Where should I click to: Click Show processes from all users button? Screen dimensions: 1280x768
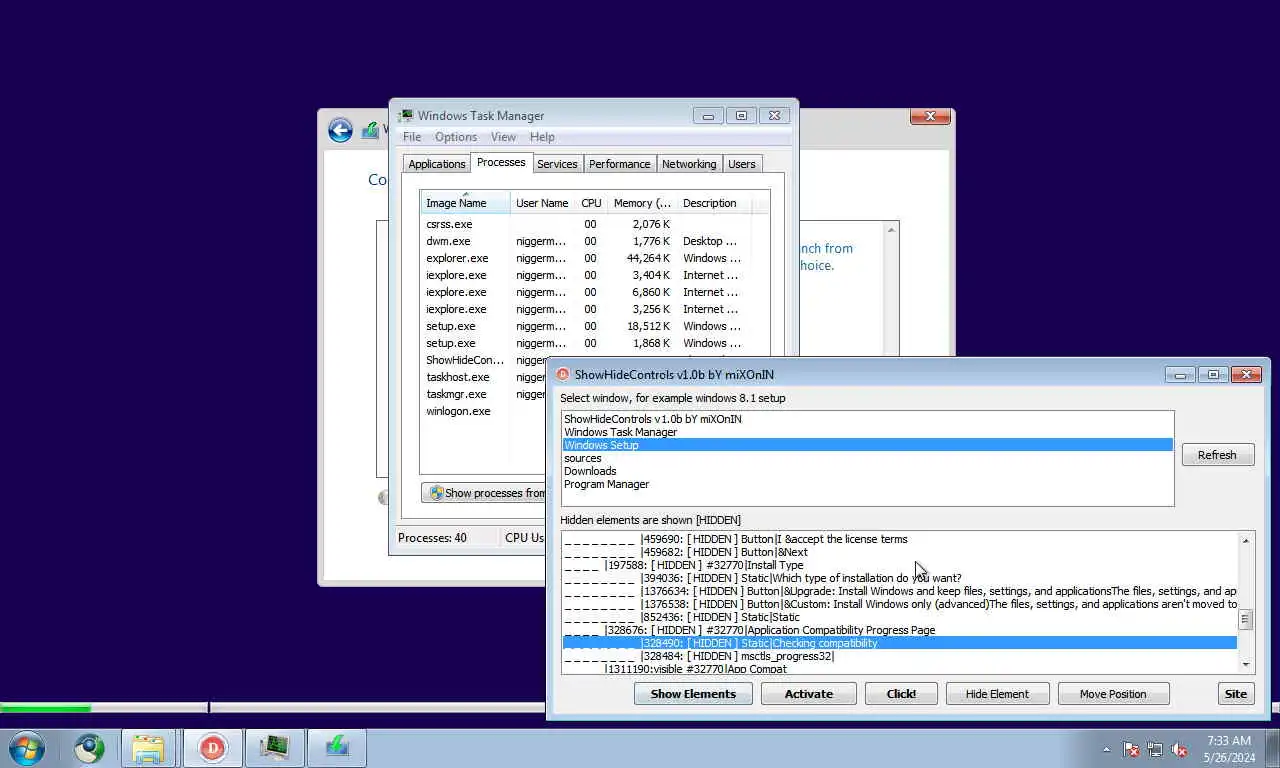click(485, 493)
